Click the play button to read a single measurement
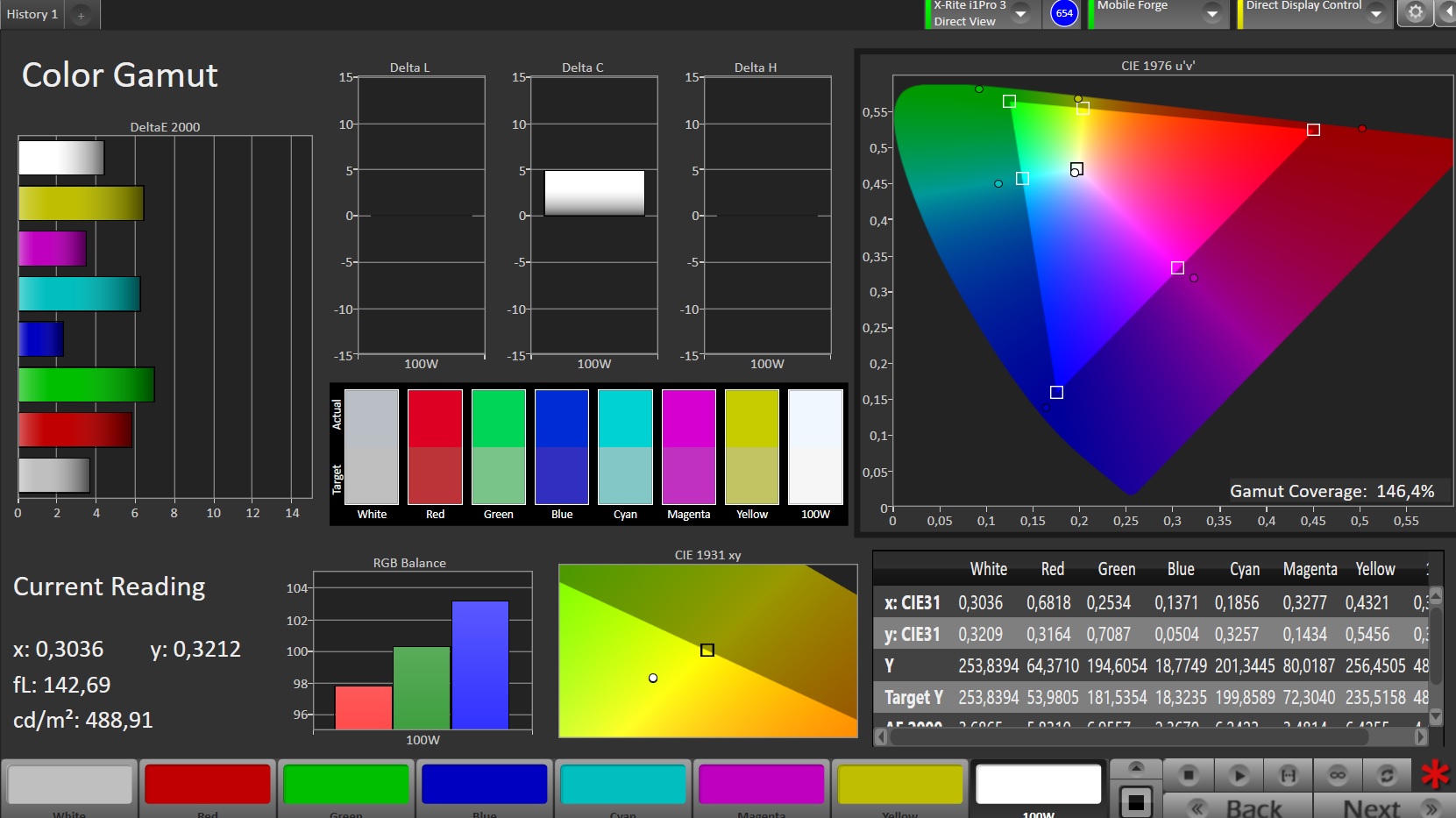Image resolution: width=1456 pixels, height=818 pixels. tap(1238, 775)
